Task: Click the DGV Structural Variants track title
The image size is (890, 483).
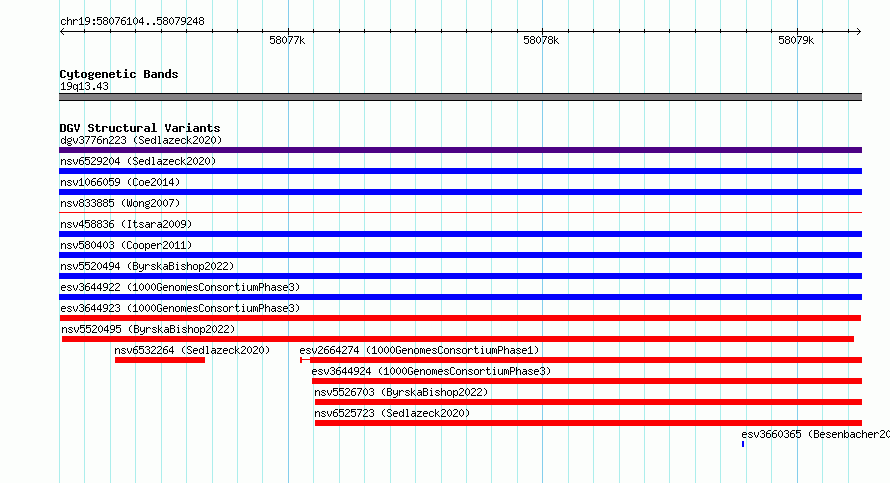Action: click(x=140, y=128)
